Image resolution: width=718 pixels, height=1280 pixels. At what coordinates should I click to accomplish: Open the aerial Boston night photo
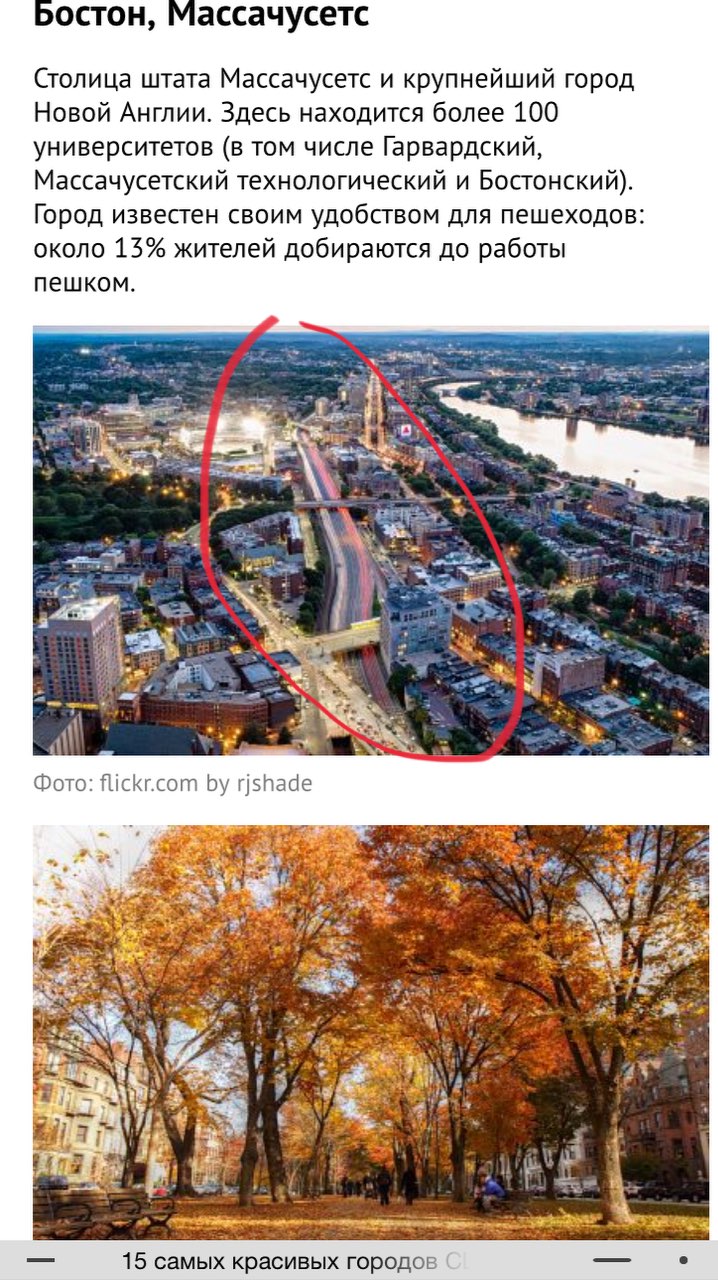371,541
